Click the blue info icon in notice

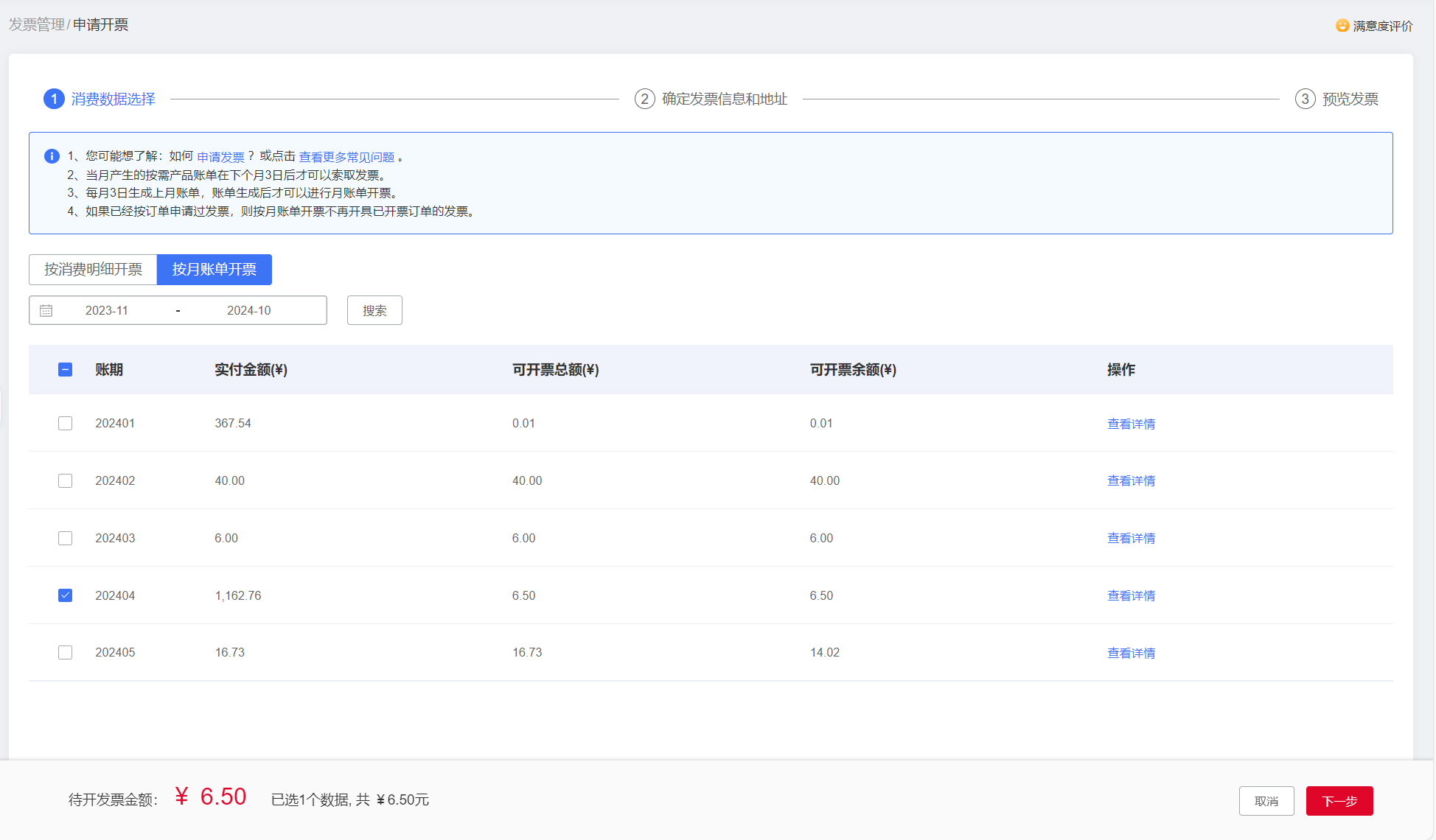coord(52,156)
